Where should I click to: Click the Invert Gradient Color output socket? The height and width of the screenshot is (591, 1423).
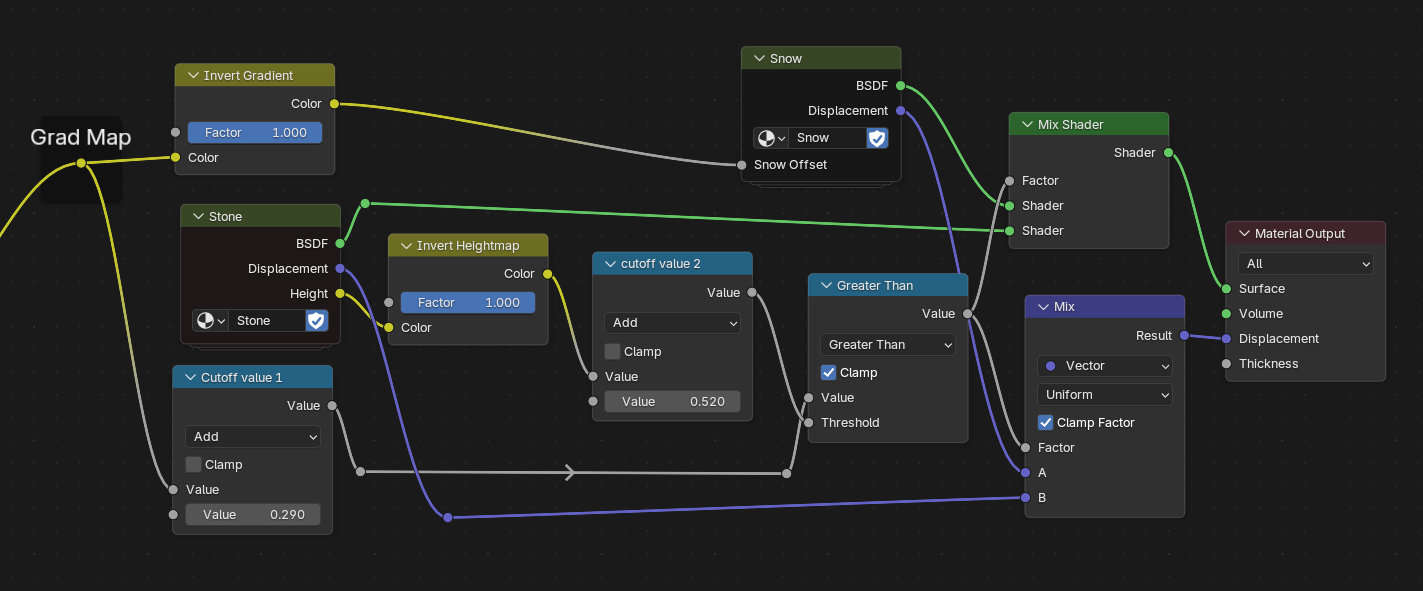[334, 104]
